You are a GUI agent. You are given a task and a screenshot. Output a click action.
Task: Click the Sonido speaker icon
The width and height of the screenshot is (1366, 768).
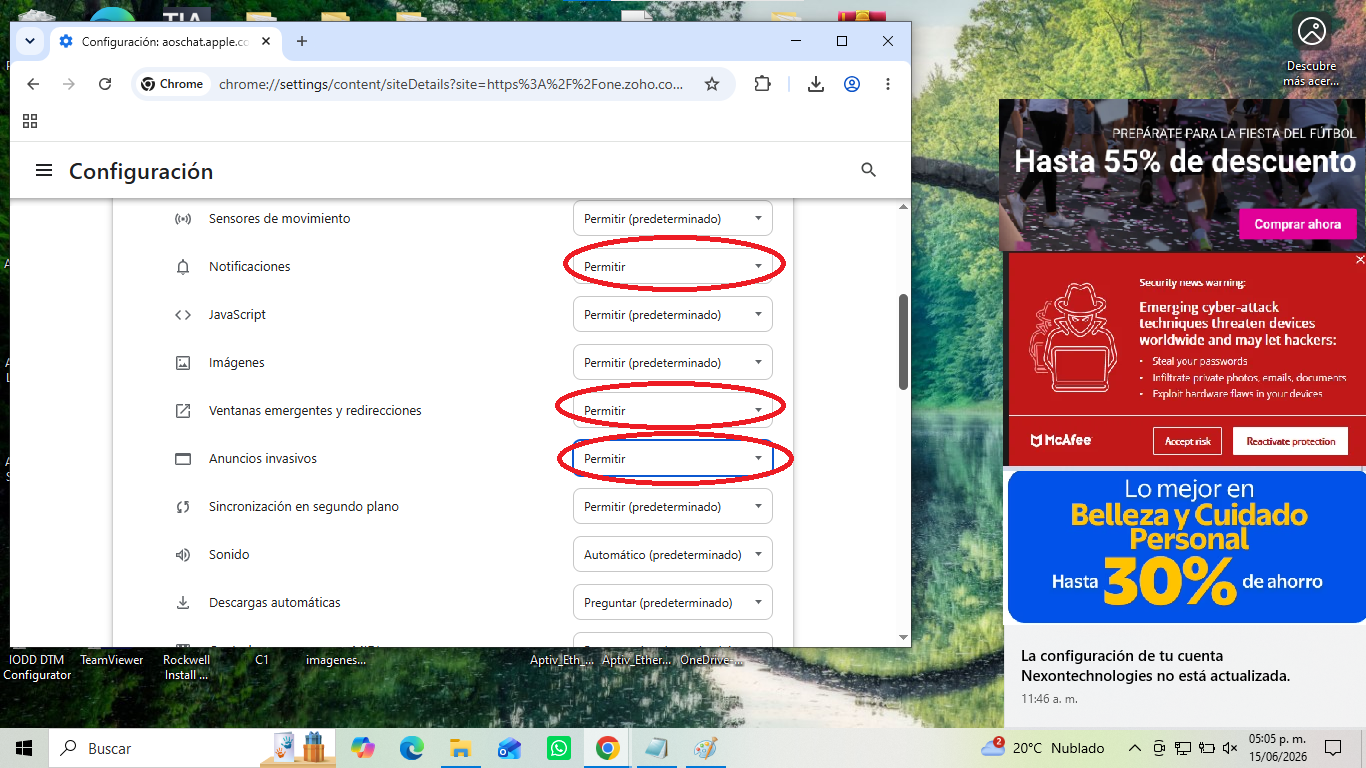click(183, 555)
